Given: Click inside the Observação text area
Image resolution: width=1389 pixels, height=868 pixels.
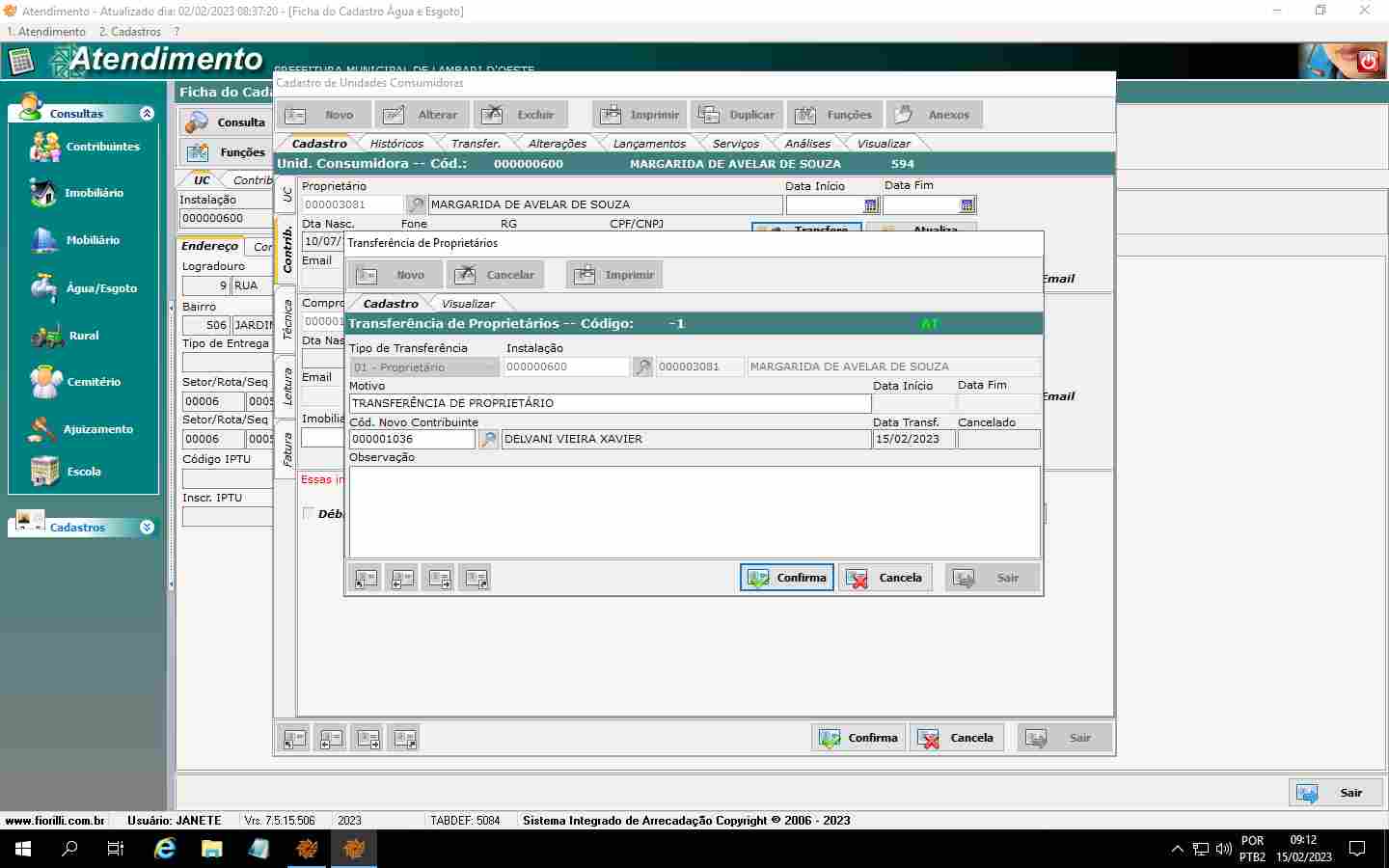Looking at the screenshot, I should point(694,512).
